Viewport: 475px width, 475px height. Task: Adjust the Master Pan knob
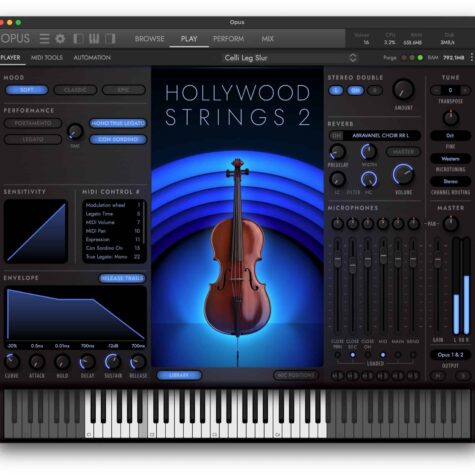[451, 224]
